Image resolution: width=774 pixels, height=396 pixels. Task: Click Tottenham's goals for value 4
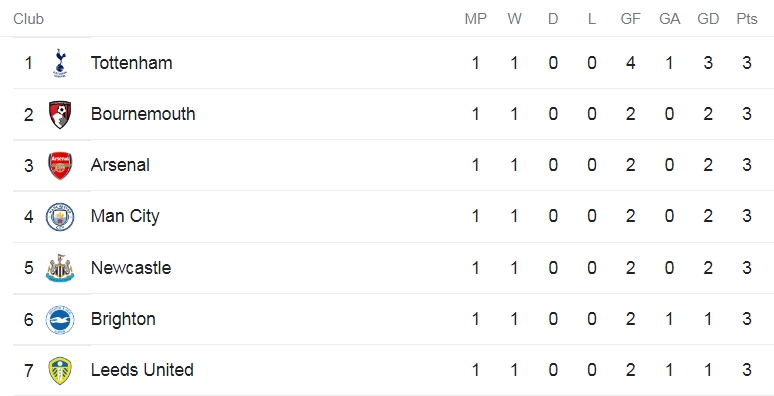[630, 63]
